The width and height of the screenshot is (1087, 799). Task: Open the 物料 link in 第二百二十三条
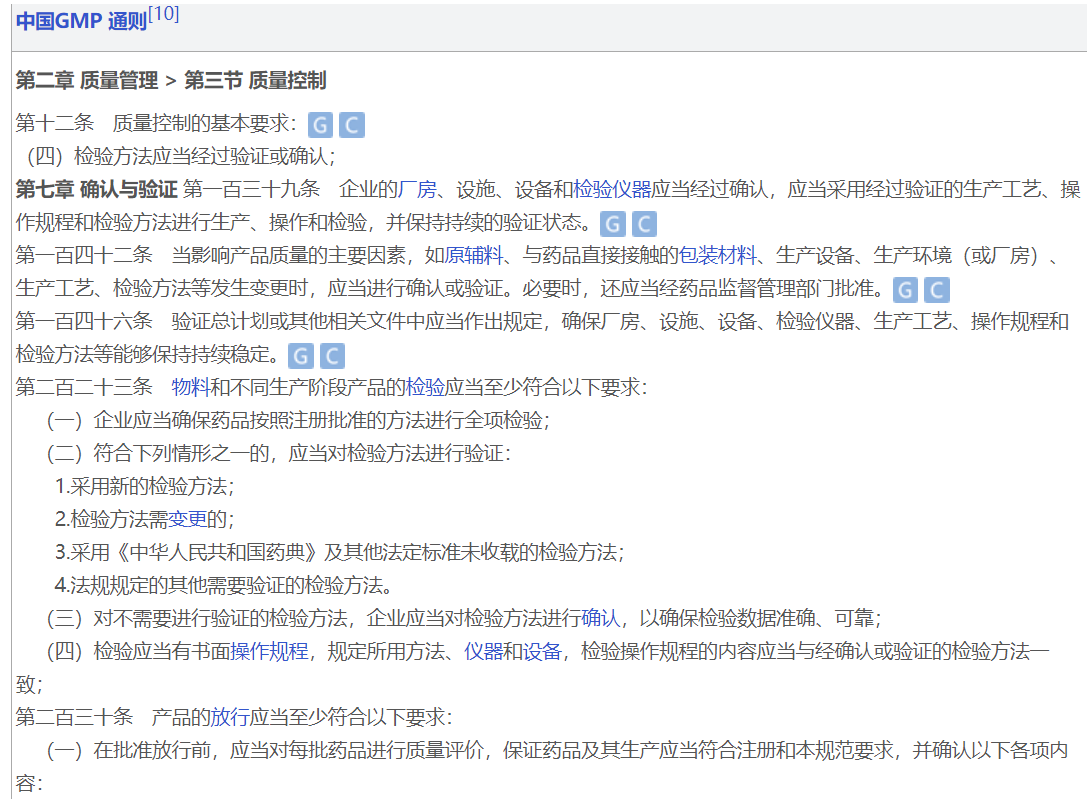click(190, 387)
